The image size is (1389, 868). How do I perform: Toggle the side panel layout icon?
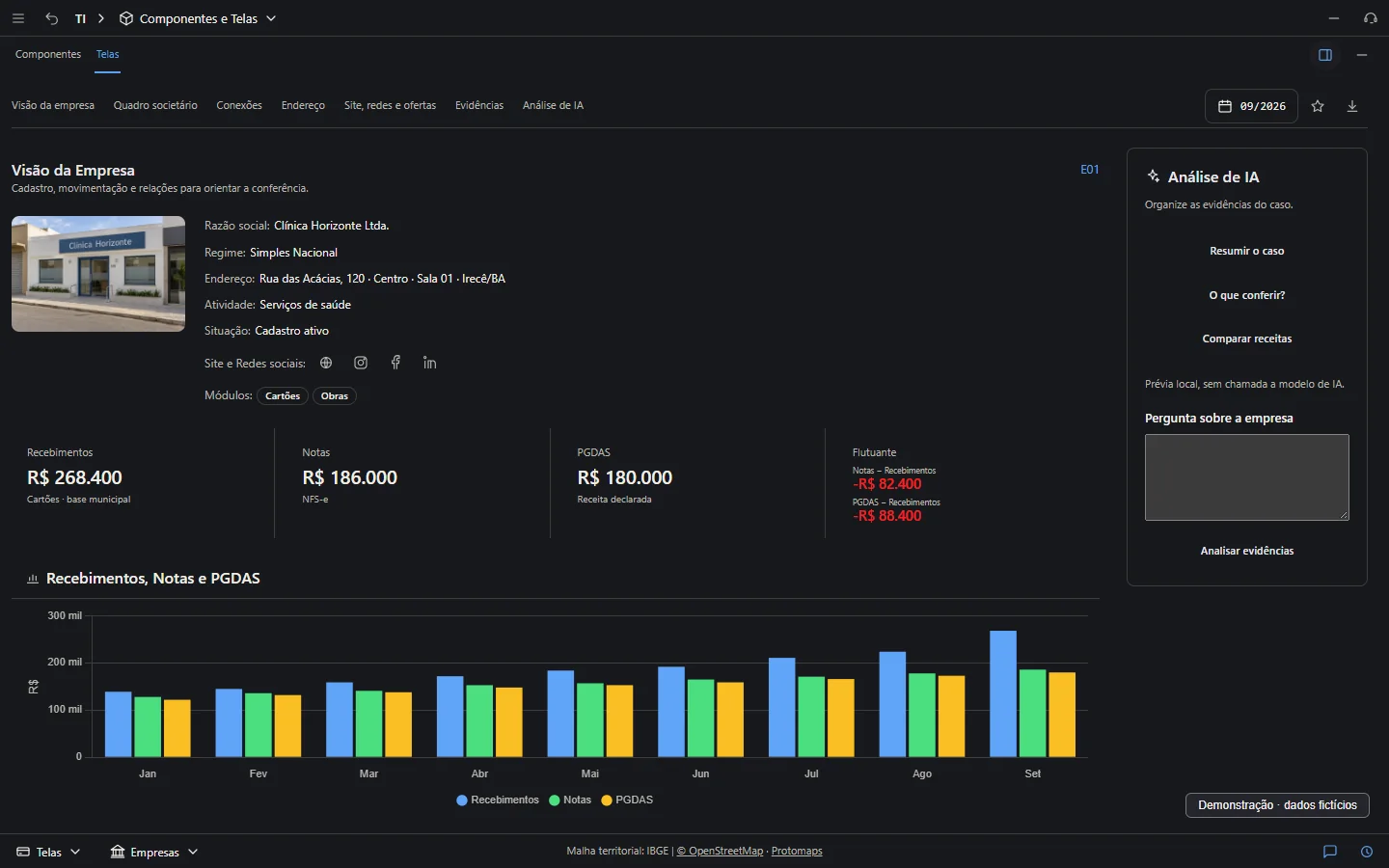point(1325,55)
